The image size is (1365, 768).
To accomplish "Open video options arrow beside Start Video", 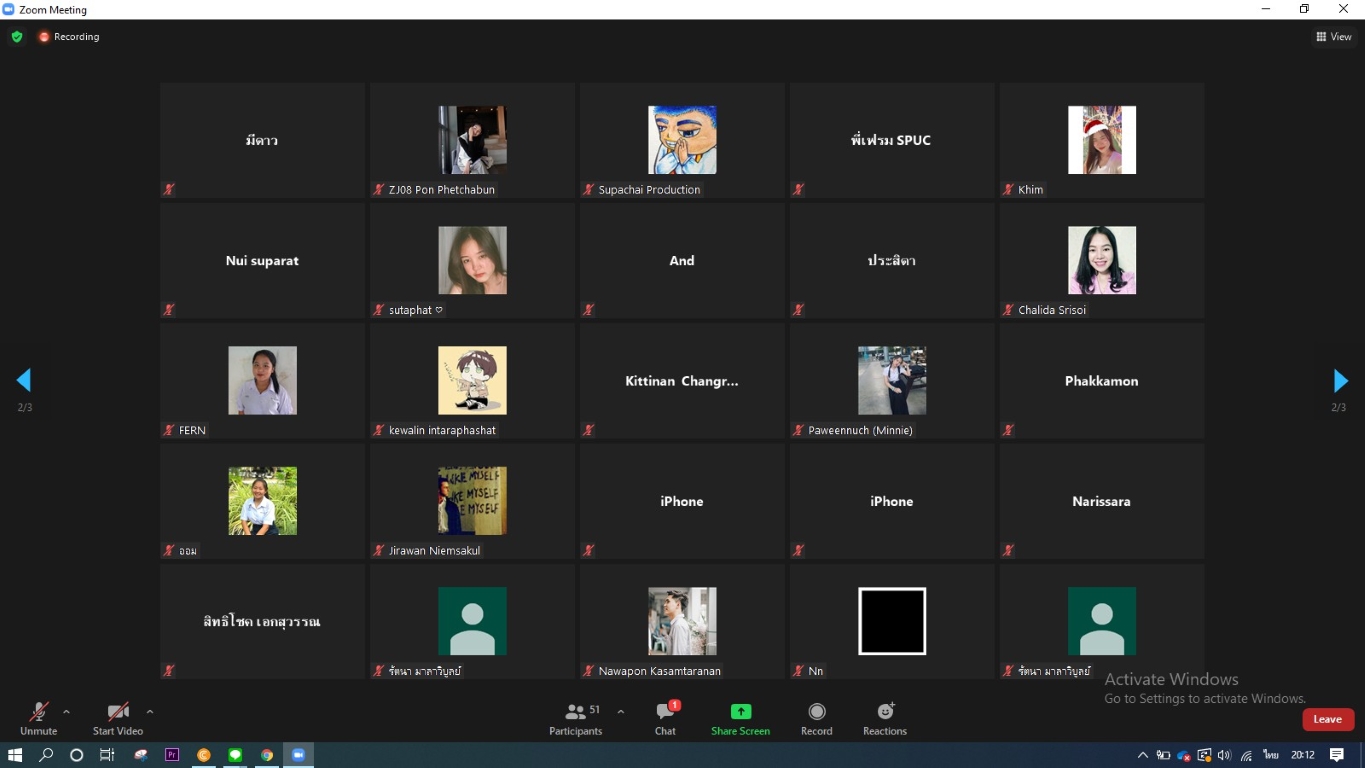I will click(150, 712).
